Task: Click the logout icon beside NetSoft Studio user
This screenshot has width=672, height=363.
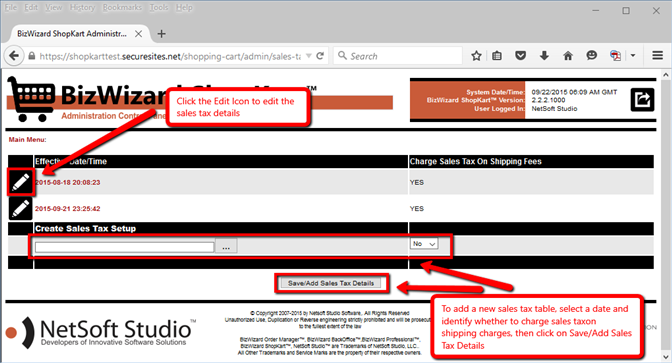Action: (642, 100)
